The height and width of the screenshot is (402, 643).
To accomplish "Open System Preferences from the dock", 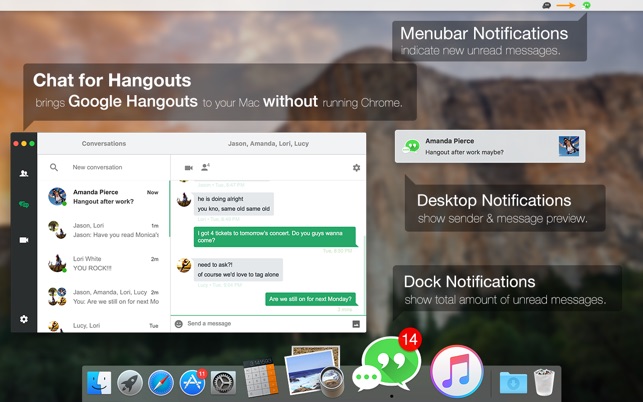I will pyautogui.click(x=223, y=383).
